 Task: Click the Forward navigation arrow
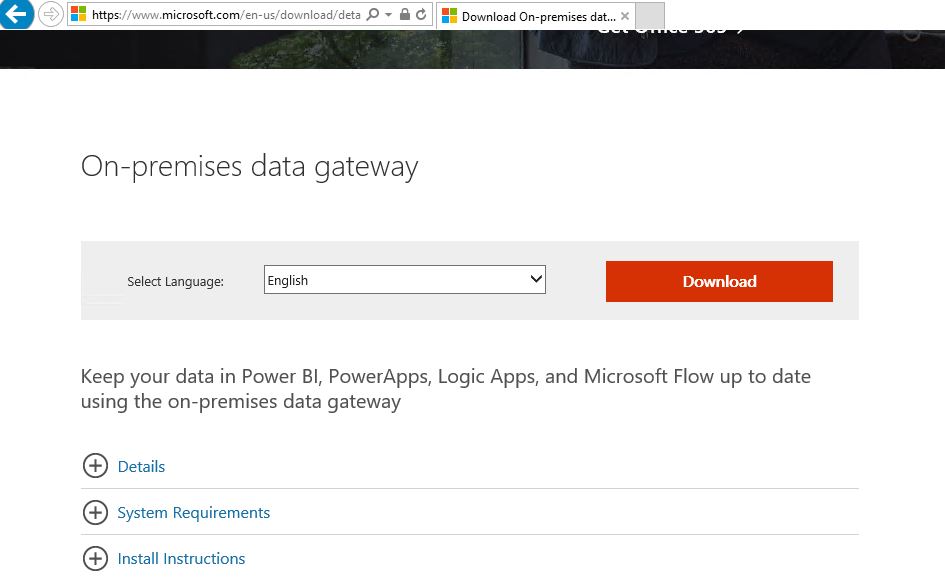[51, 14]
